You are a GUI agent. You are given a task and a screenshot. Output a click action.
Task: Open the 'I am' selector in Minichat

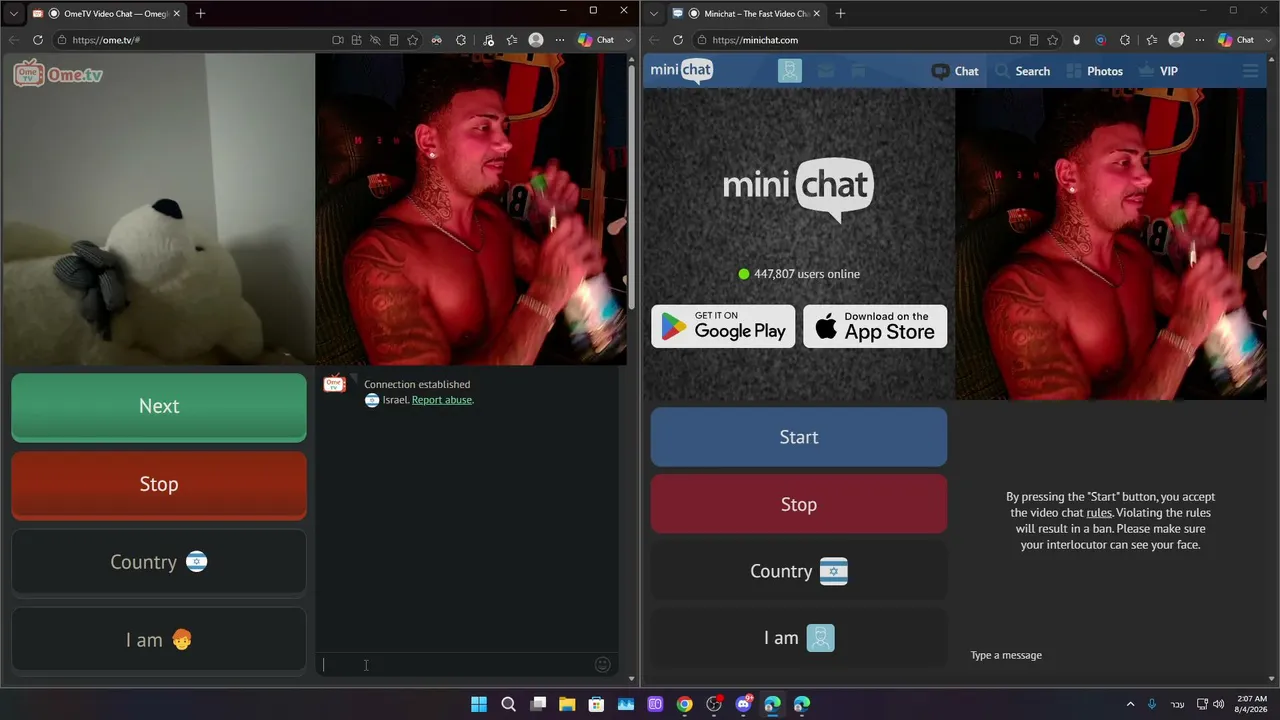pos(799,638)
